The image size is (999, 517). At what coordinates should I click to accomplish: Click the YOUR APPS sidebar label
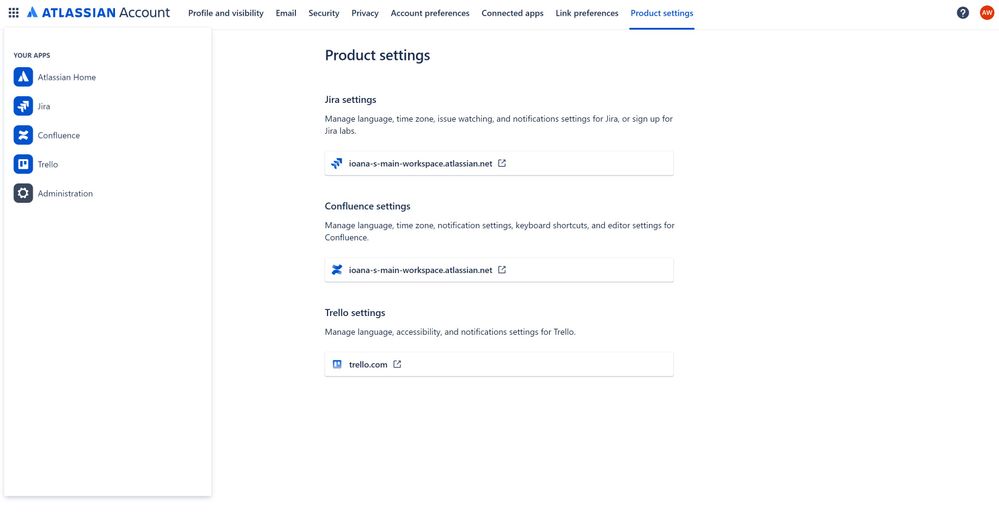(32, 55)
